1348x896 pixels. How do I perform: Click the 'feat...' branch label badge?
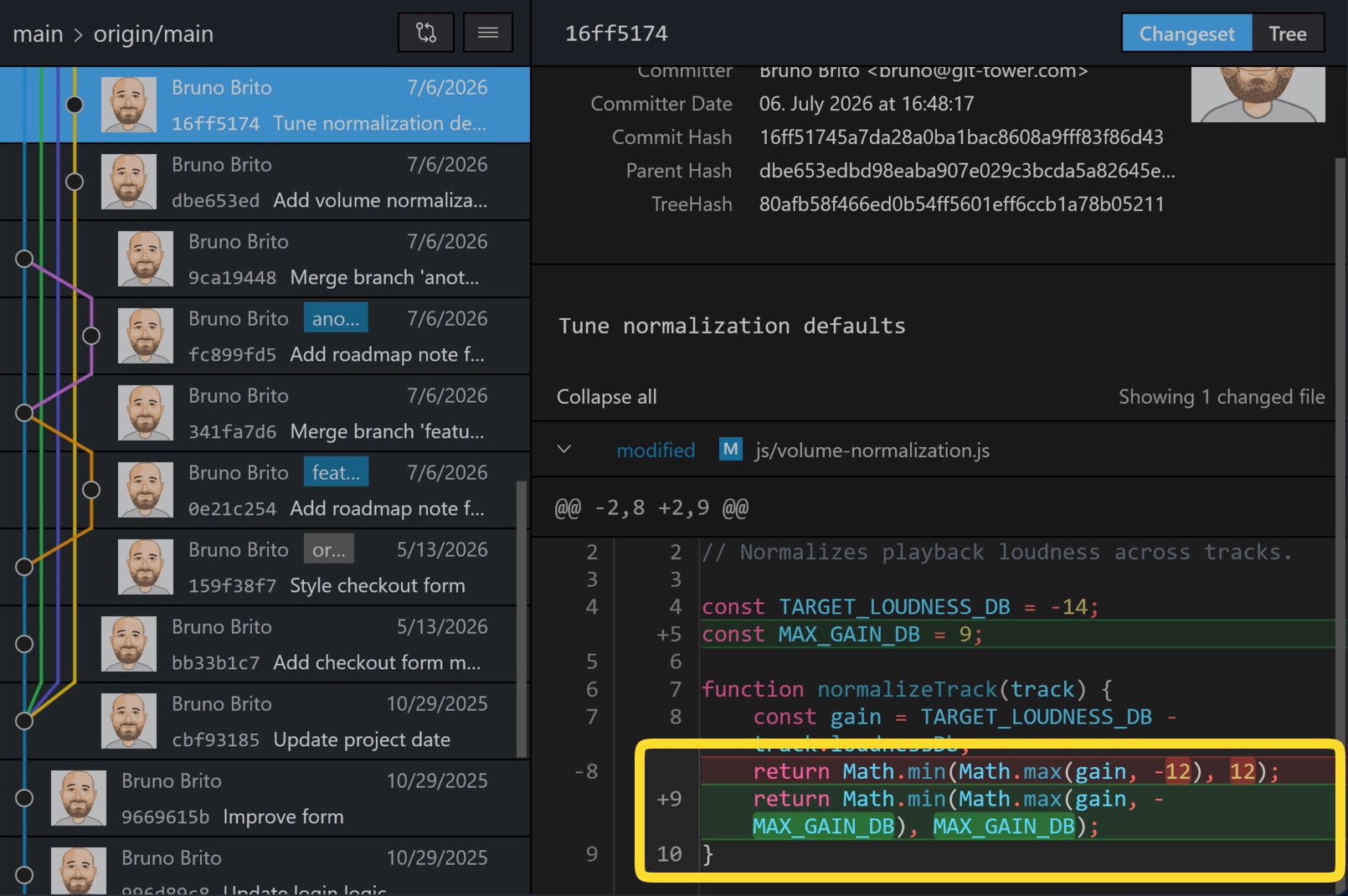tap(336, 472)
